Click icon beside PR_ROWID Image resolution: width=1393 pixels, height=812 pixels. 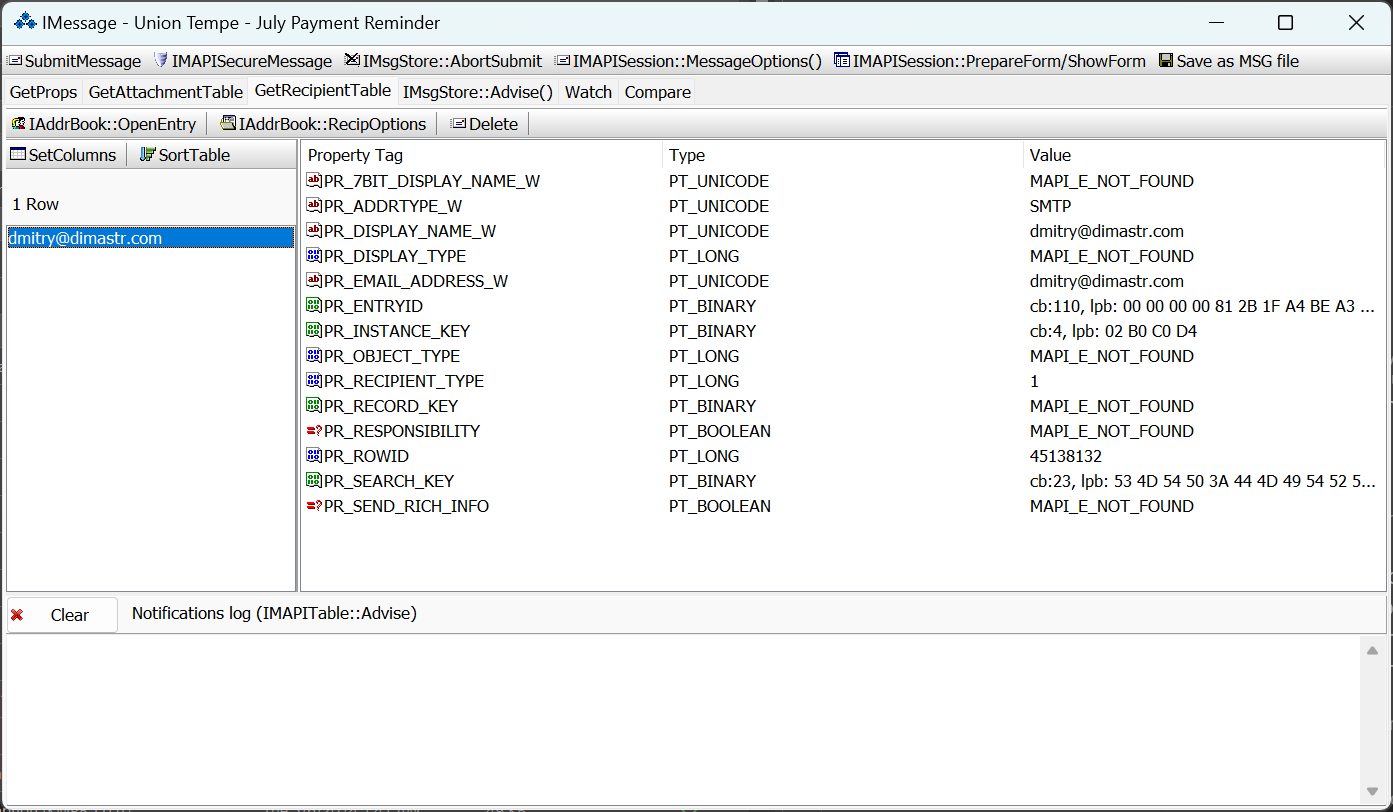click(314, 456)
